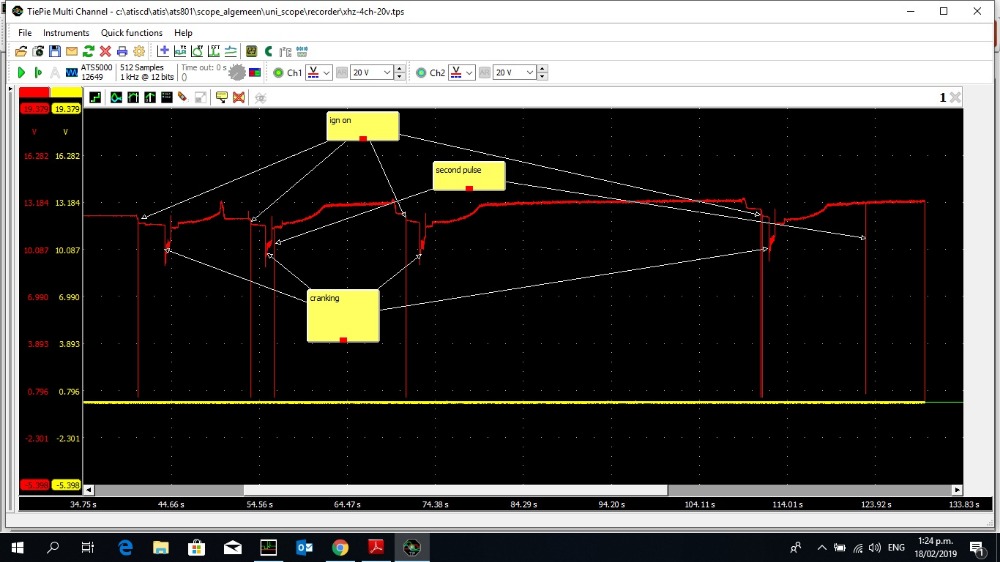The width and height of the screenshot is (1000, 562).
Task: Open the Instruments menu
Action: [66, 33]
